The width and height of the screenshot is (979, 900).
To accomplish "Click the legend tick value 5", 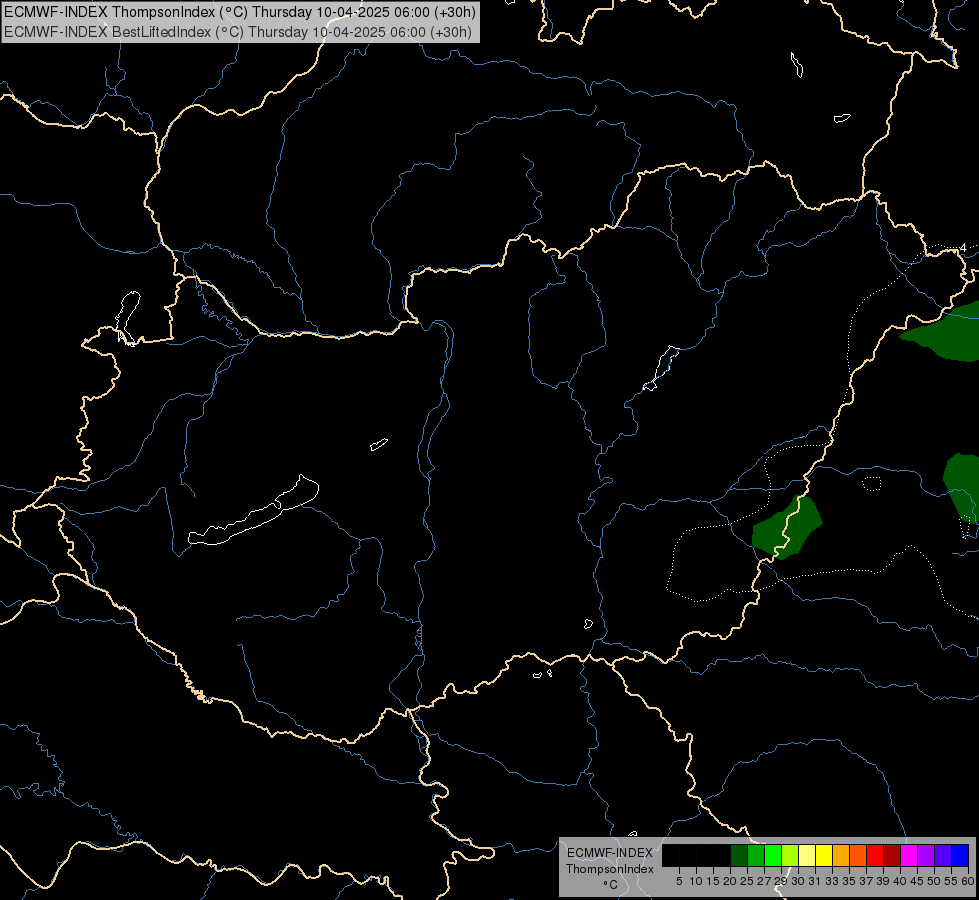I will click(679, 881).
